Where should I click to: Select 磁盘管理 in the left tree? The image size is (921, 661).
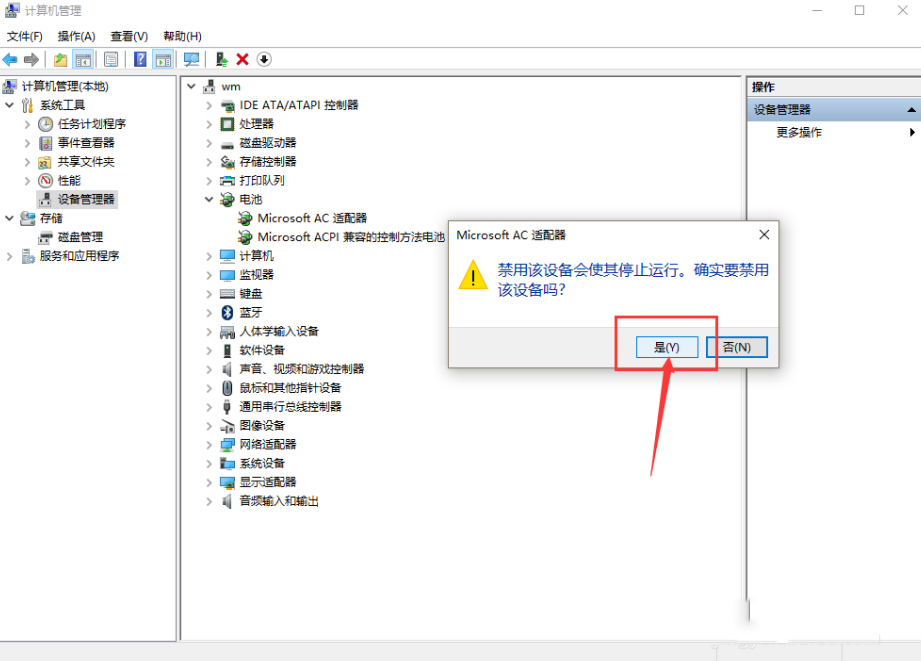pyautogui.click(x=80, y=237)
